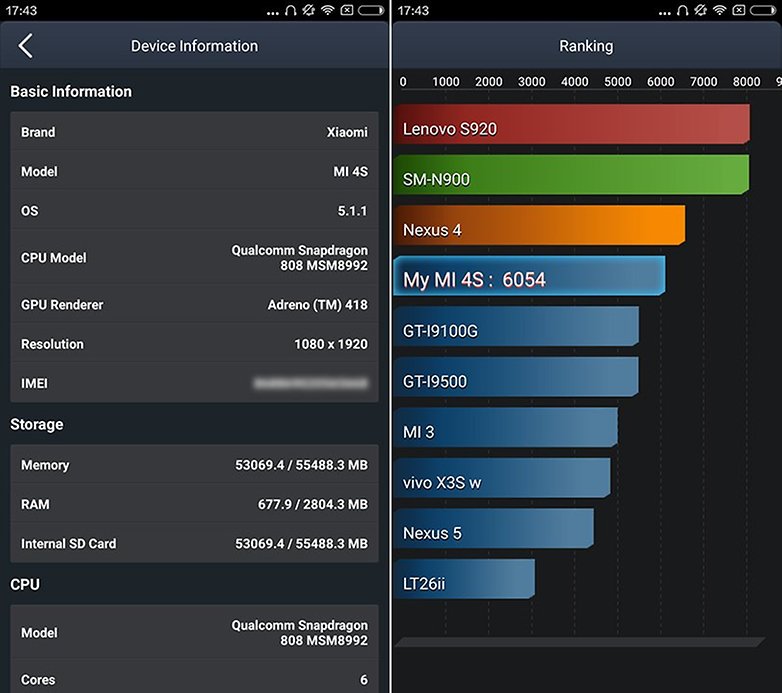Tap the 8000 axis label on Ranking chart
Viewport: 782px width, 693px height.
click(746, 81)
